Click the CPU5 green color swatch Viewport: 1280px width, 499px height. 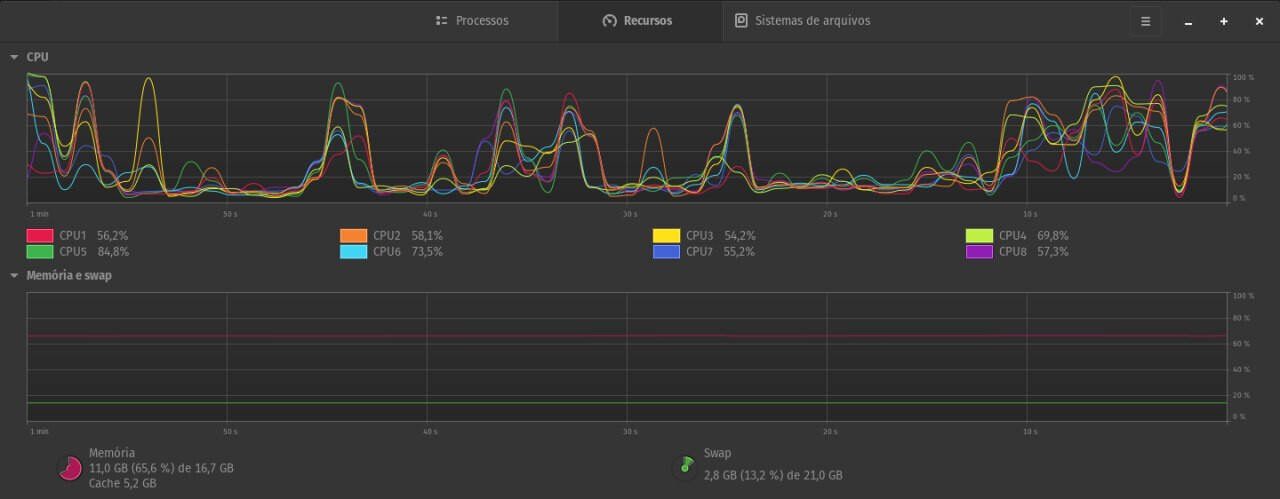click(x=39, y=252)
